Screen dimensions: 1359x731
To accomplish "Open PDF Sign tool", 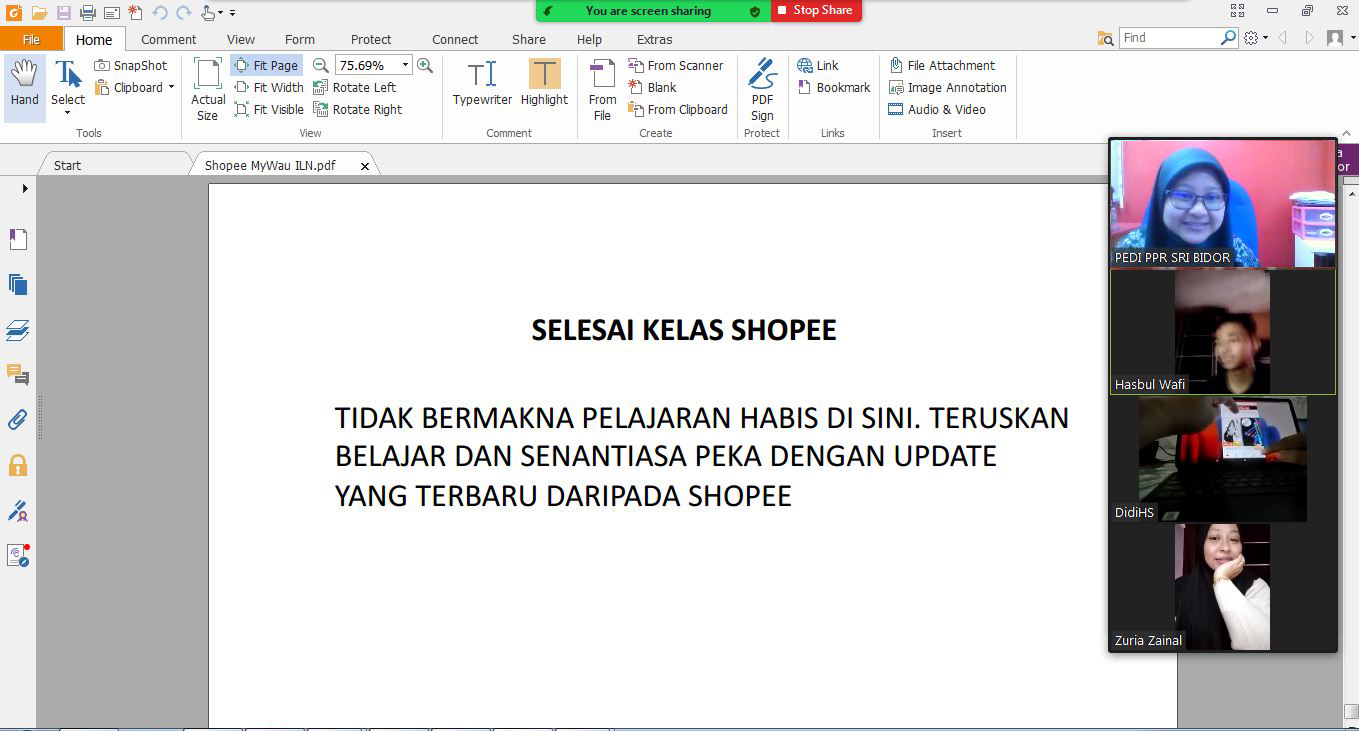I will click(x=762, y=89).
